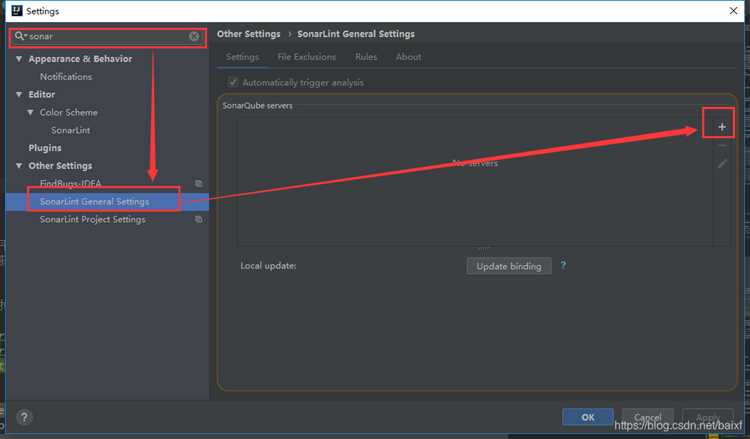
Task: Select SonarLint under Color Scheme
Action: click(71, 130)
